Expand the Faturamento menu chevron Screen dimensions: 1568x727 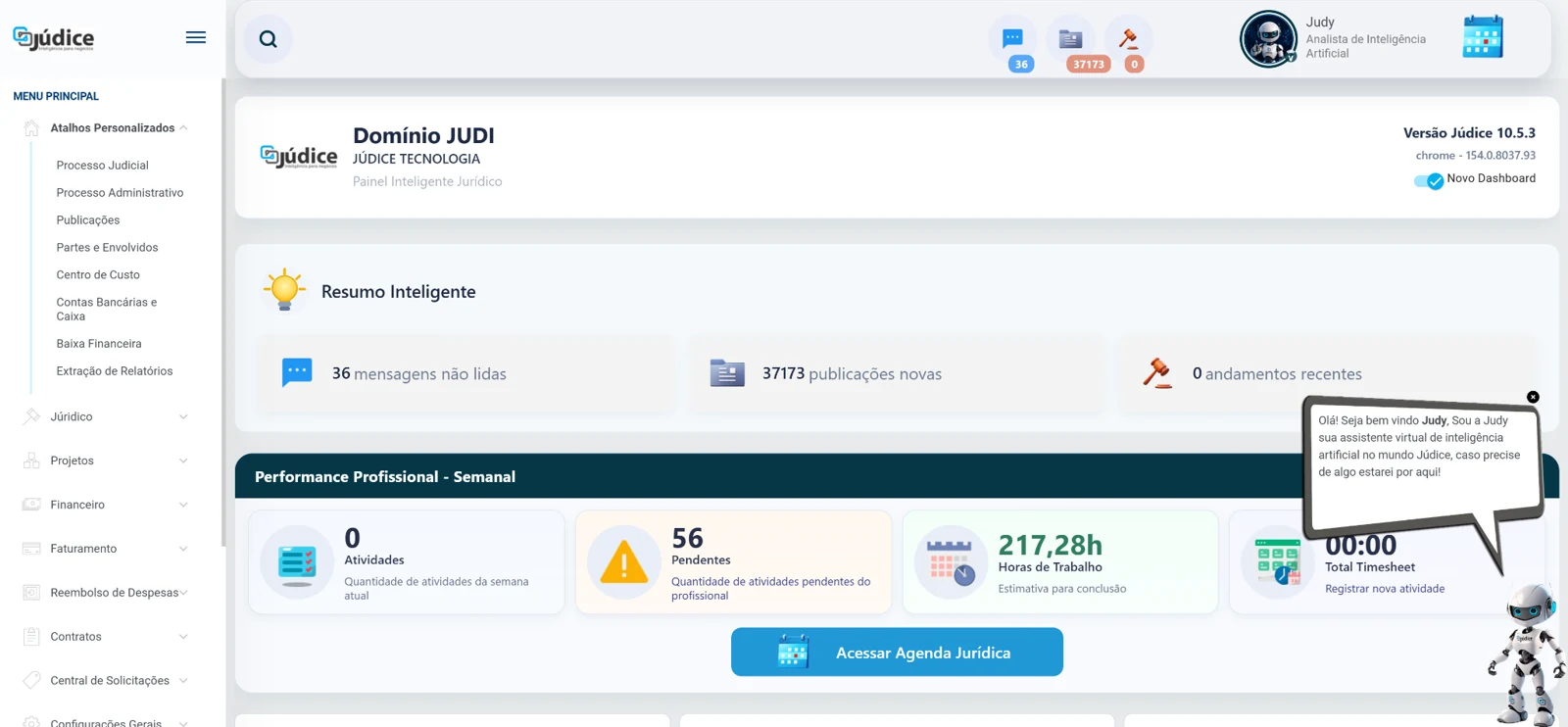183,550
